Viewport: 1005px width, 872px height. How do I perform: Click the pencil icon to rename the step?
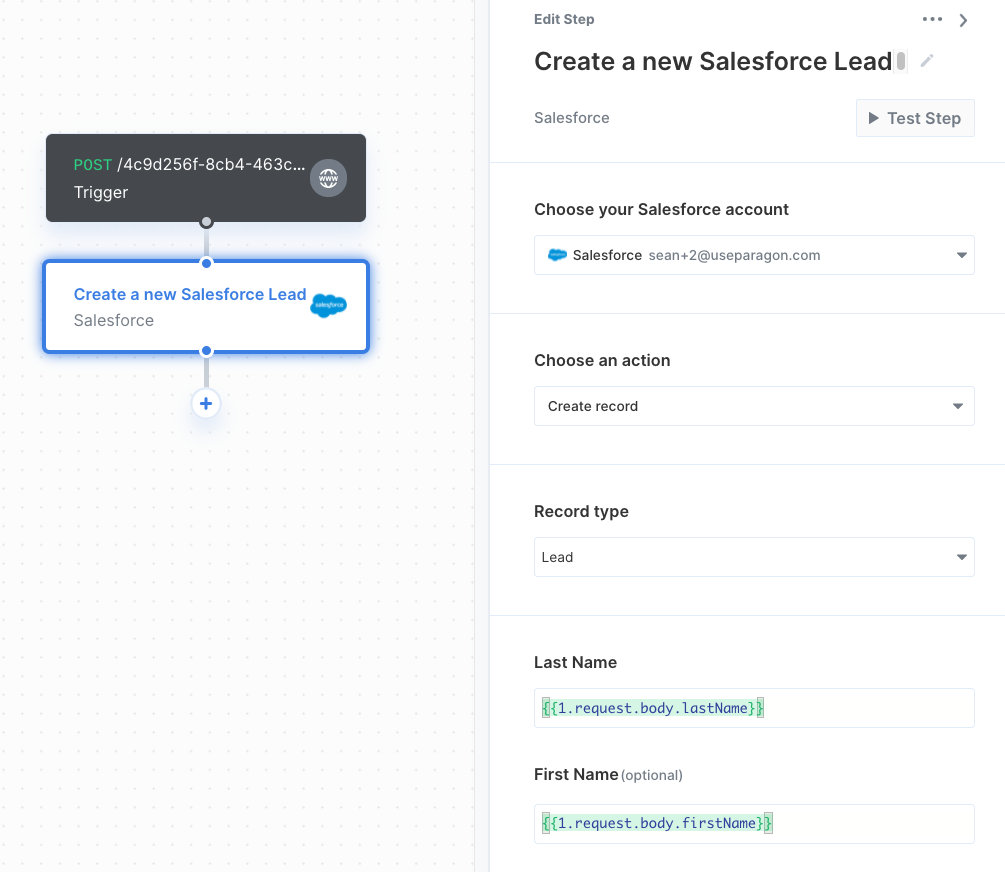tap(926, 61)
